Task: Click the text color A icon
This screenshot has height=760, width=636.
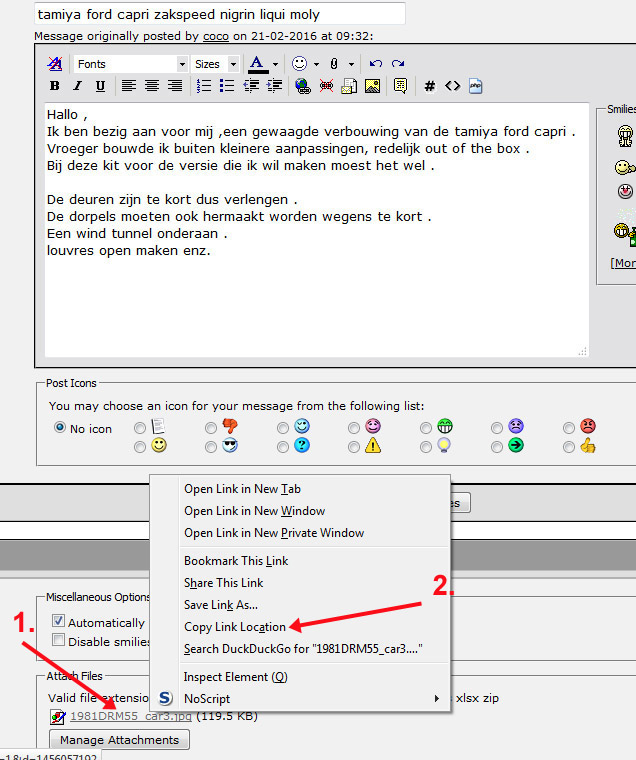Action: coord(257,63)
